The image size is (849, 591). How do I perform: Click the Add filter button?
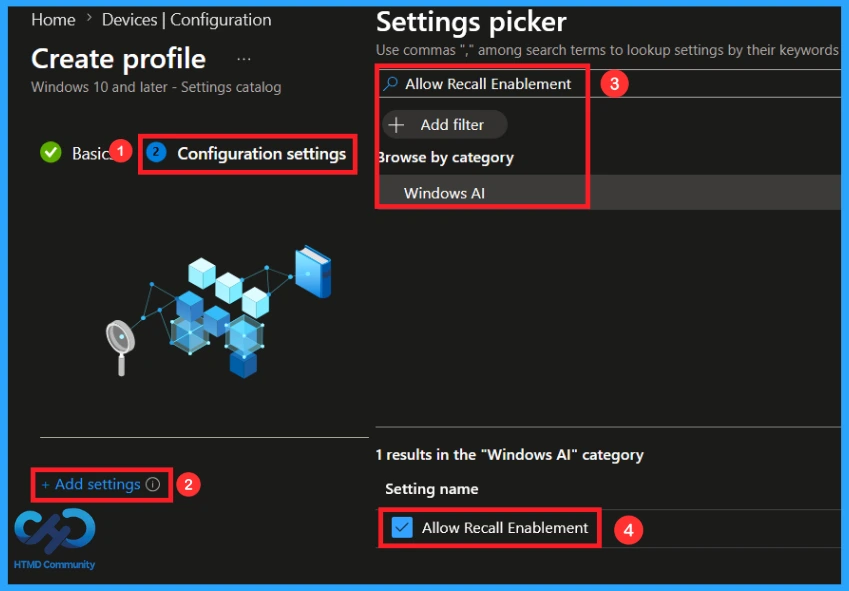(x=445, y=124)
